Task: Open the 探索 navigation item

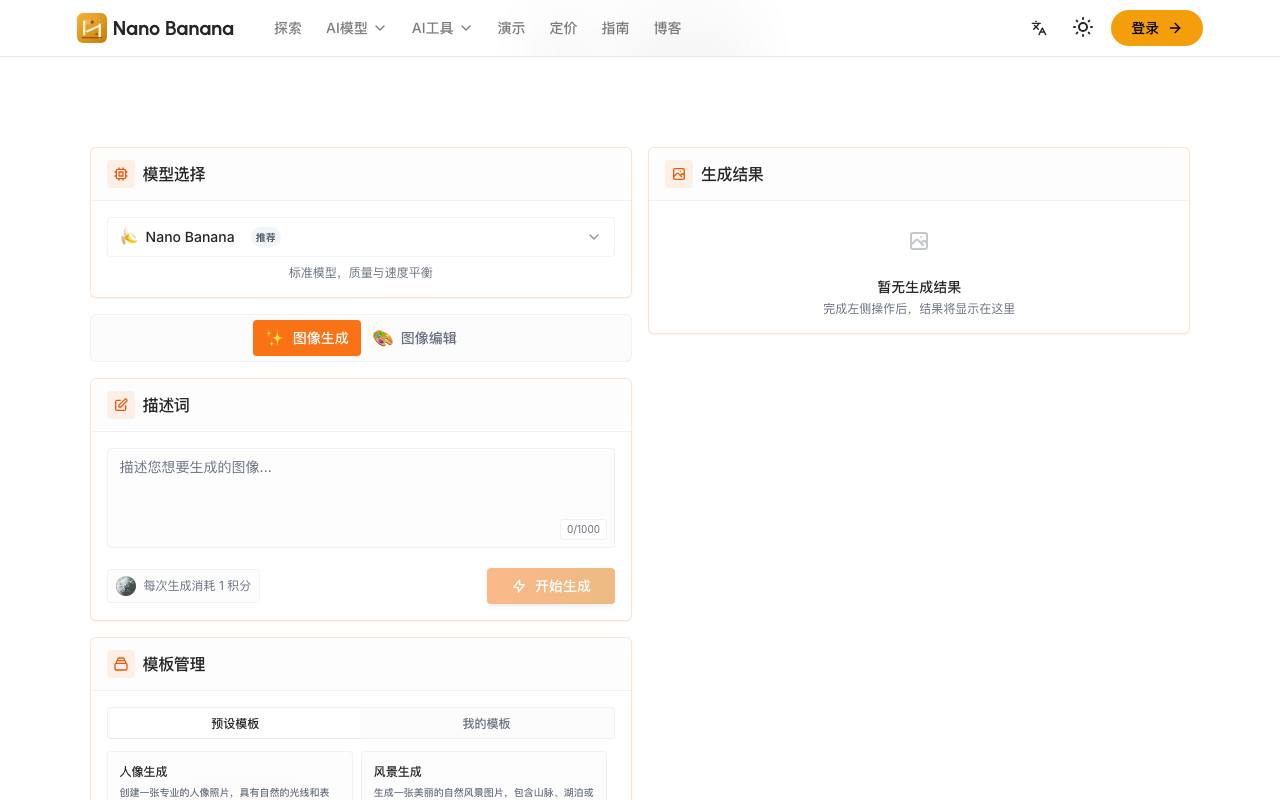Action: 288,28
